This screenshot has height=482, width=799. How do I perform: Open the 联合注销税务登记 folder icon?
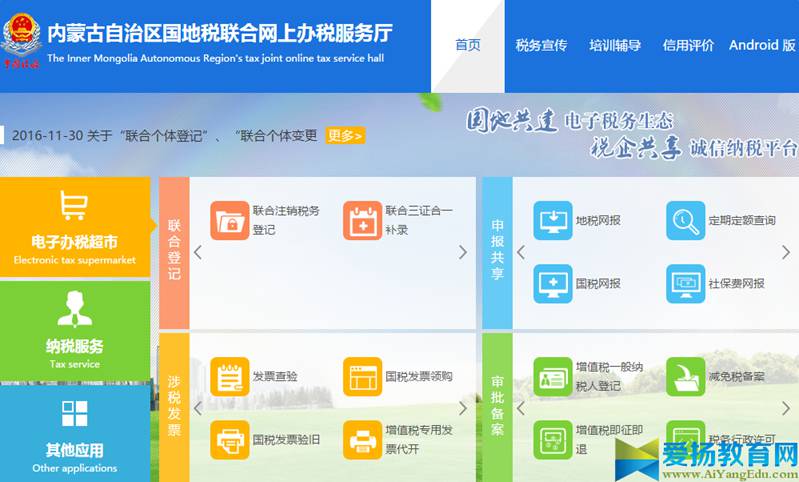pyautogui.click(x=230, y=220)
